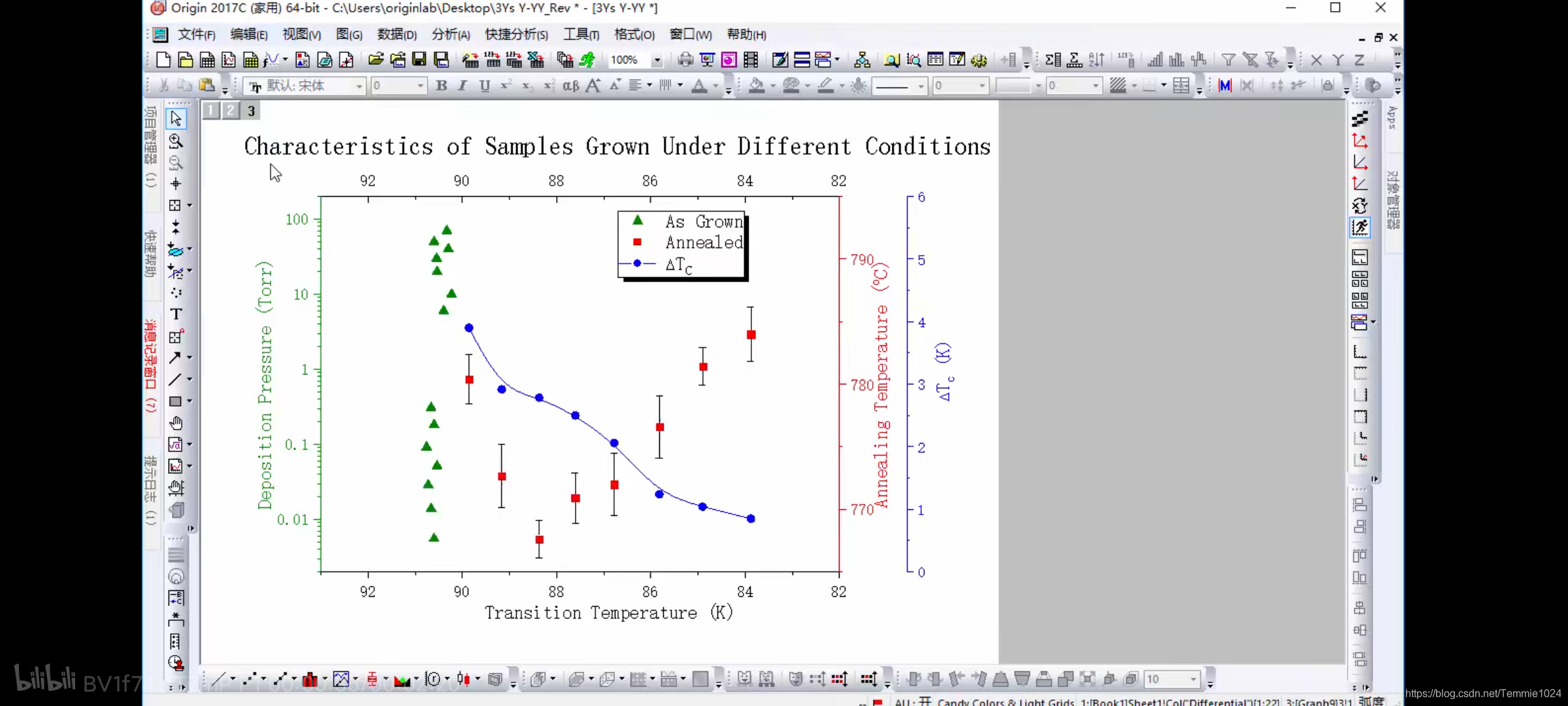1568x706 pixels.
Task: Open the font size dropdown
Action: (x=420, y=86)
